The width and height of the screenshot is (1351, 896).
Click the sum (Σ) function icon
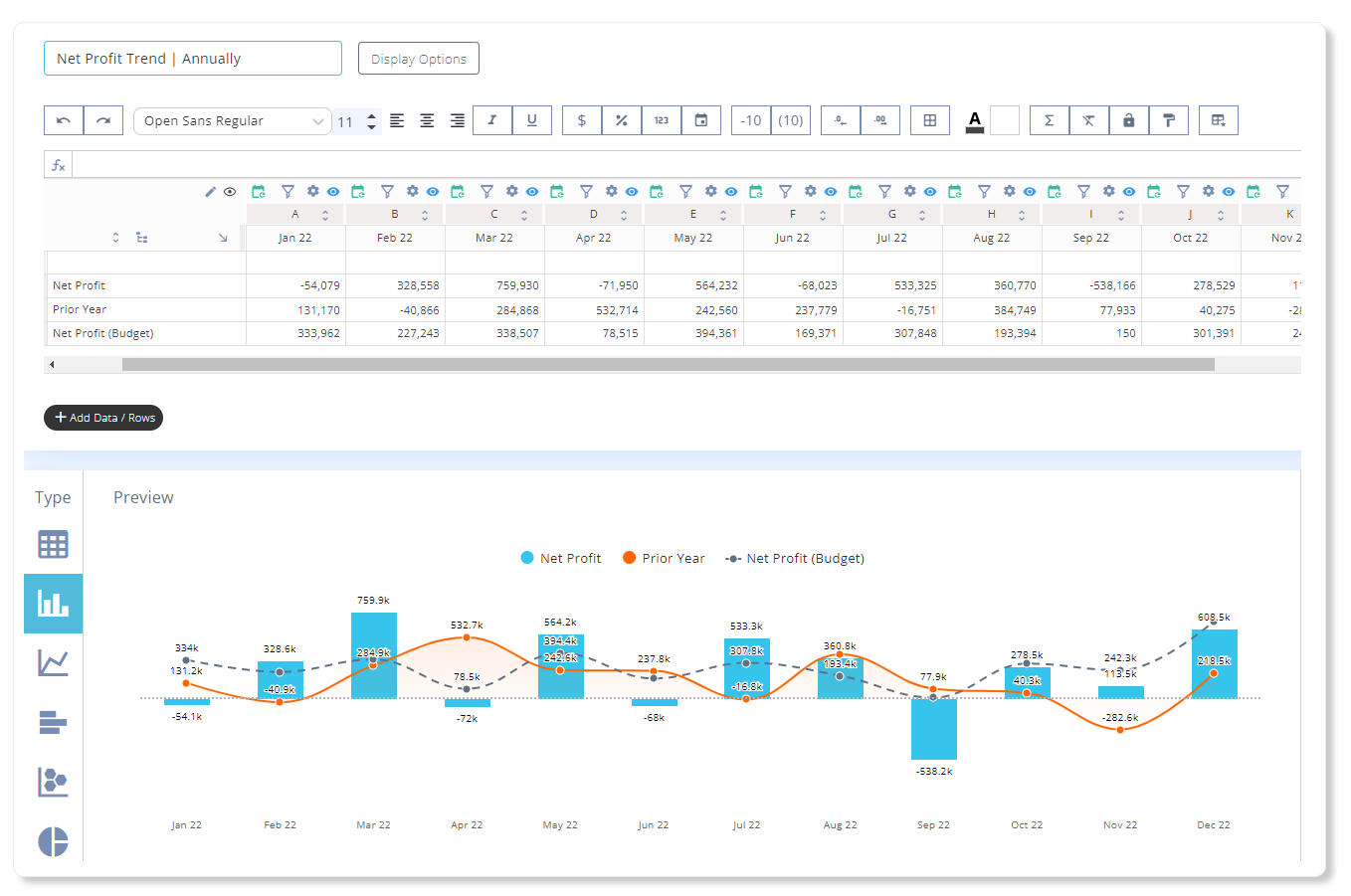pyautogui.click(x=1049, y=119)
